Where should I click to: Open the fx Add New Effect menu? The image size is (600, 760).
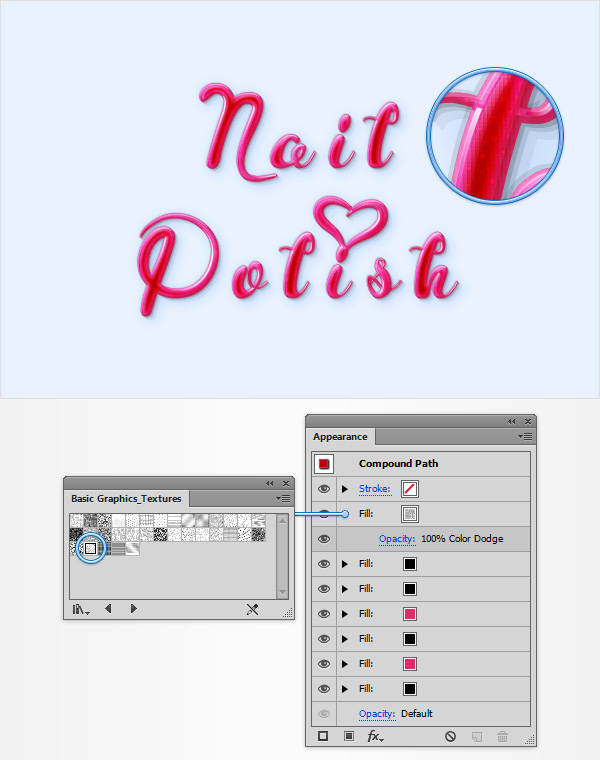[375, 736]
